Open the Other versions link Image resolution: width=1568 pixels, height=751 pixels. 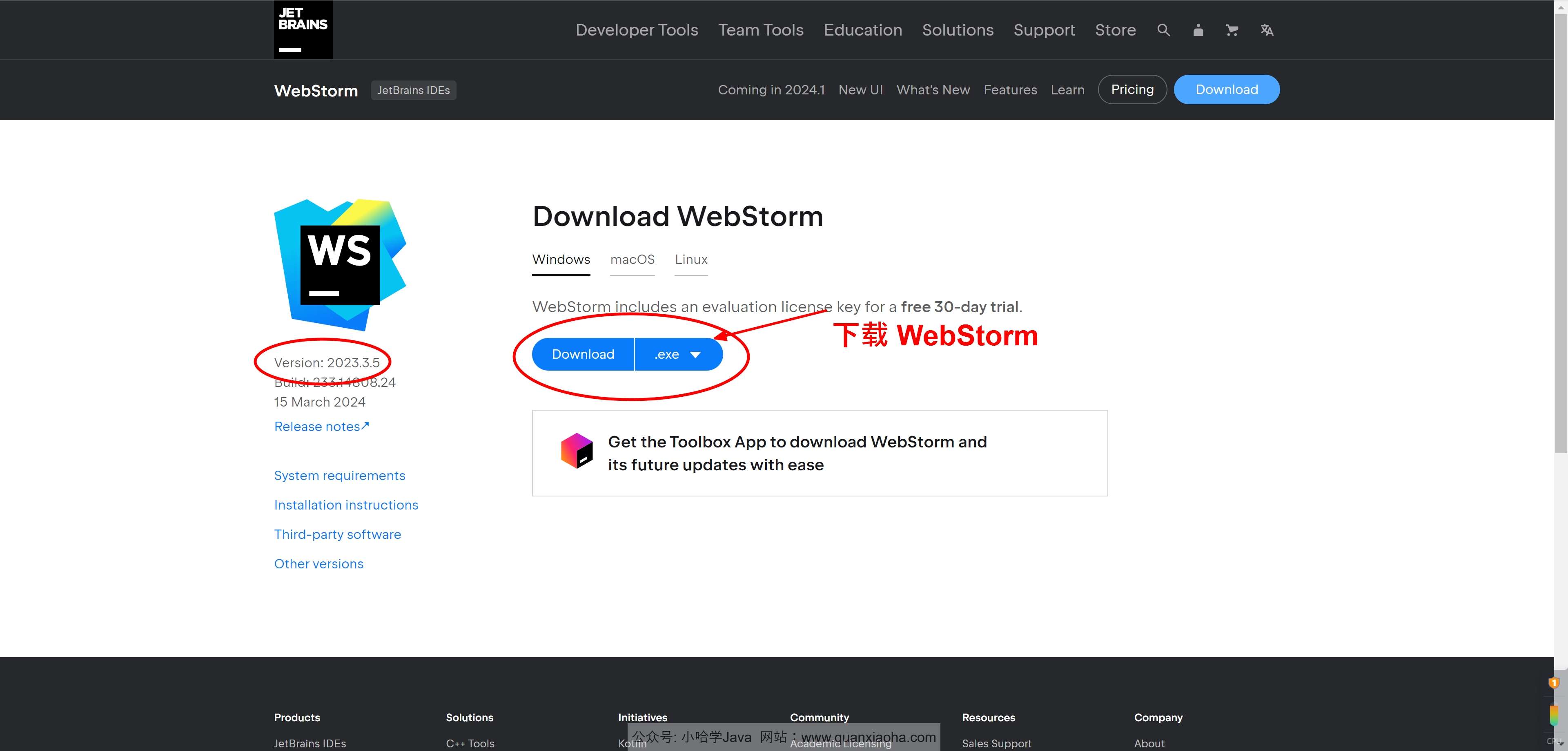click(318, 564)
